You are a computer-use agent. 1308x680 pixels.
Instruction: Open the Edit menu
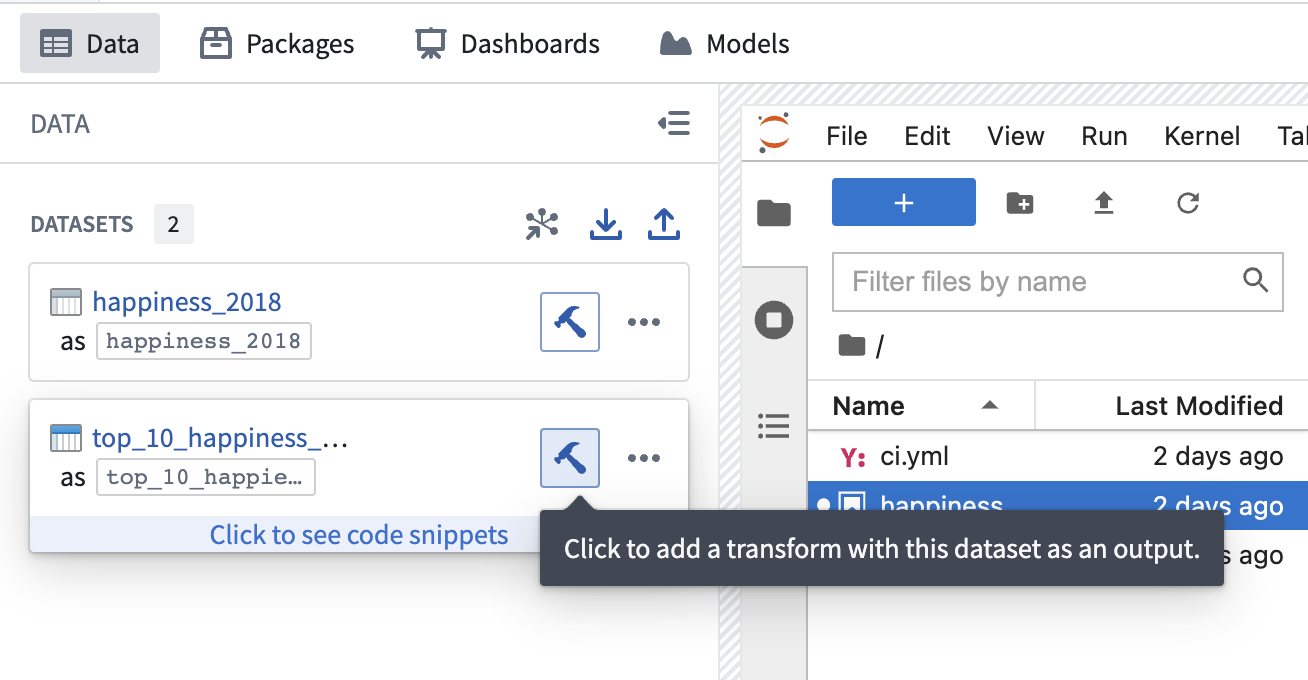tap(927, 136)
